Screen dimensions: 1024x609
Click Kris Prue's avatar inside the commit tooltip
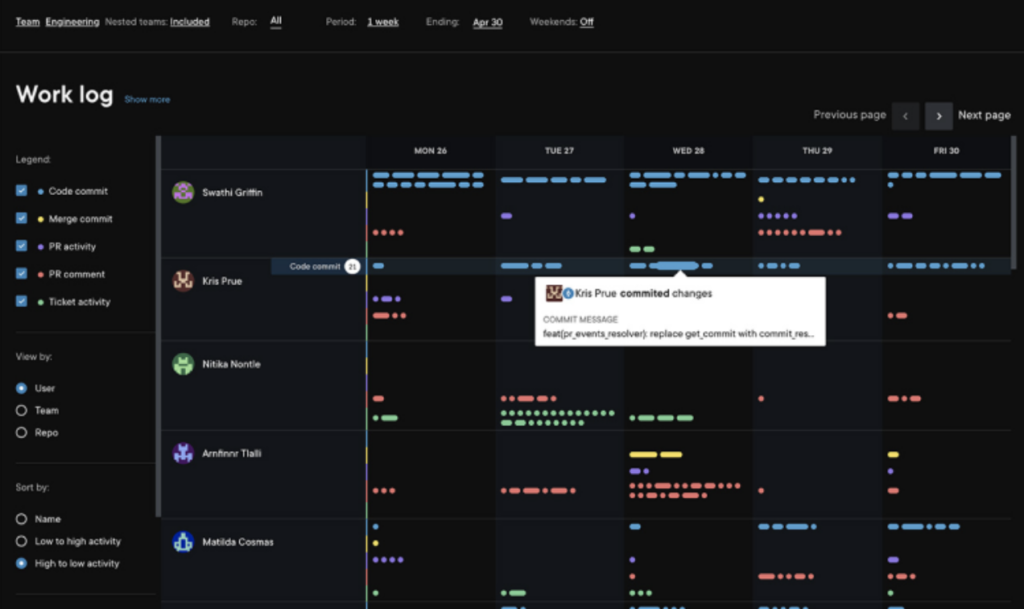tap(554, 292)
